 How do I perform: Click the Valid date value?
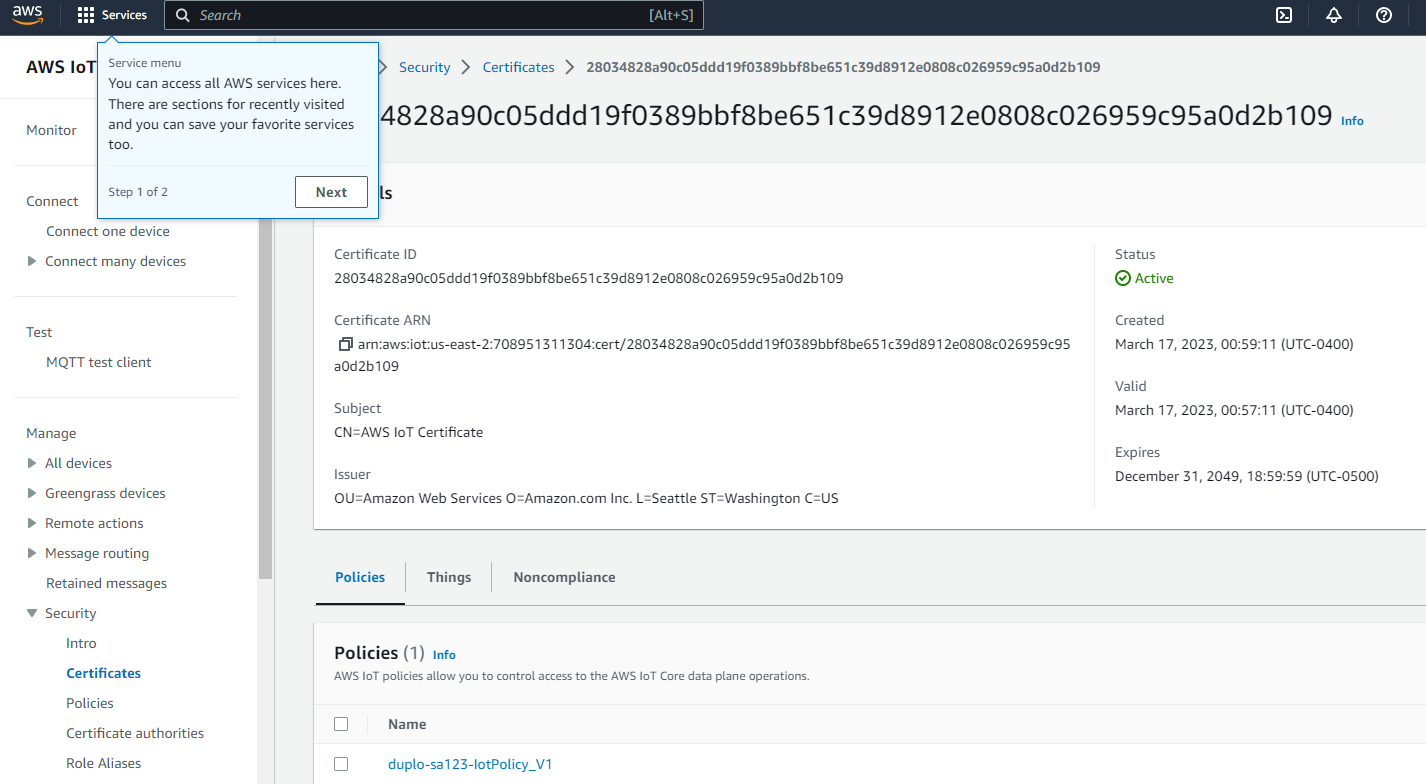point(1234,411)
